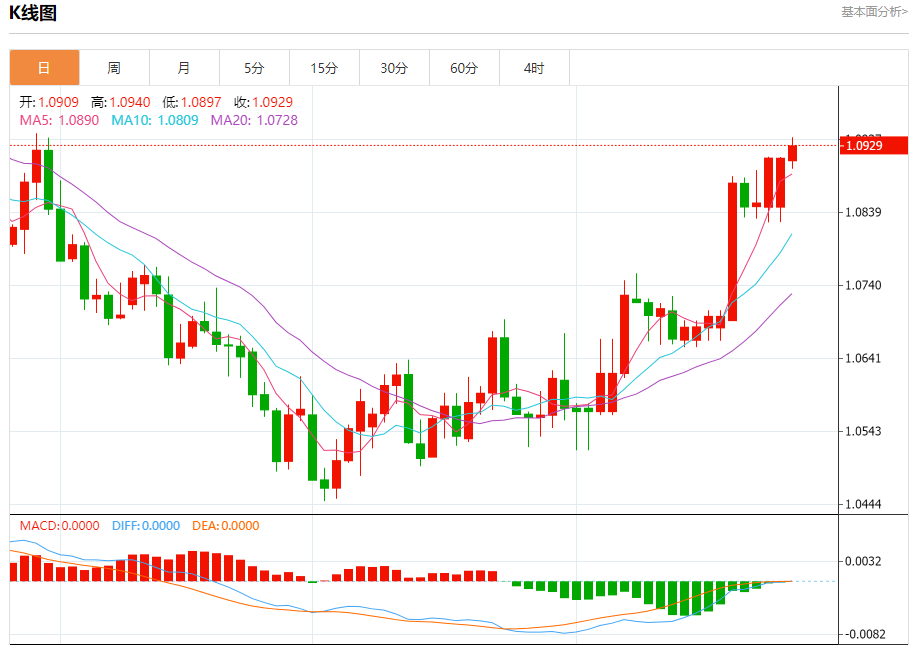Click the DEA value label
Viewport: 912px width, 645px height.
pyautogui.click(x=226, y=526)
